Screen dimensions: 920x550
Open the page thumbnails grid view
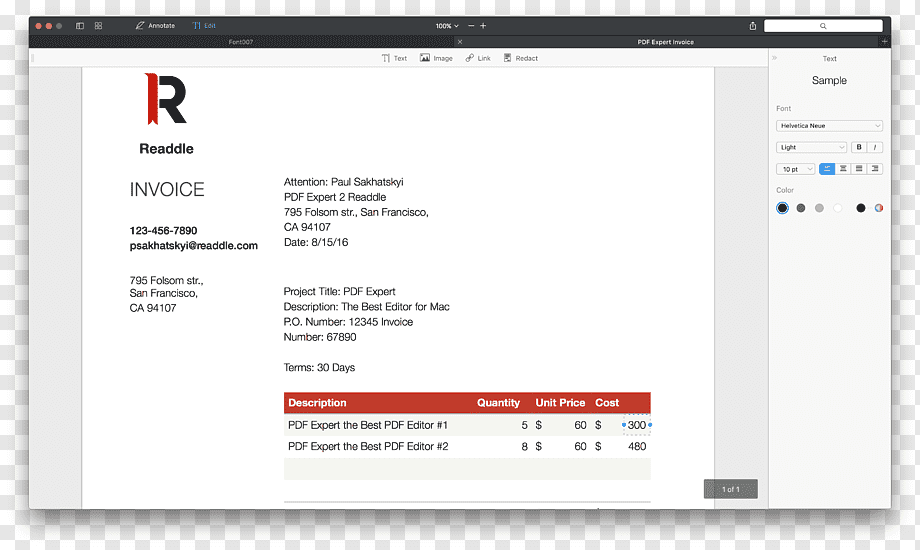coord(99,26)
